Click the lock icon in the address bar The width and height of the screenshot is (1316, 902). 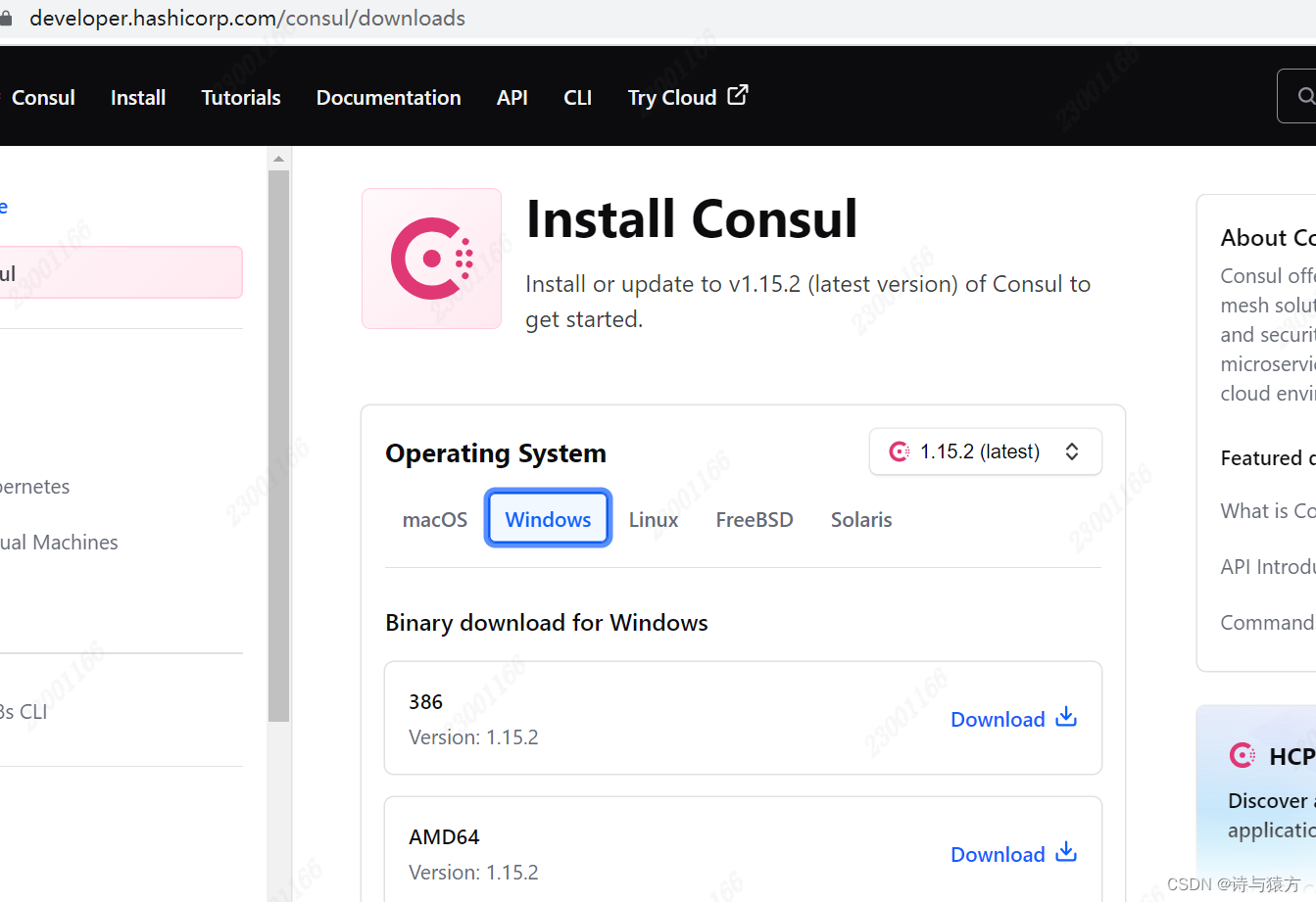click(x=6, y=19)
